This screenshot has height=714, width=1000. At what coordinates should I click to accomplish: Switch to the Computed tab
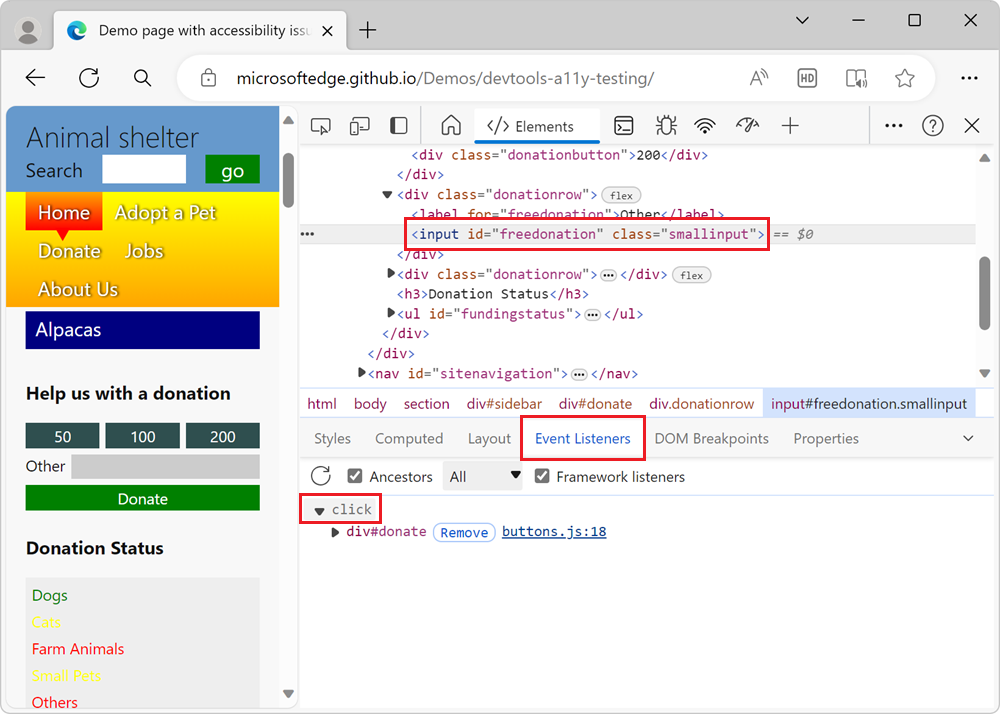click(409, 438)
